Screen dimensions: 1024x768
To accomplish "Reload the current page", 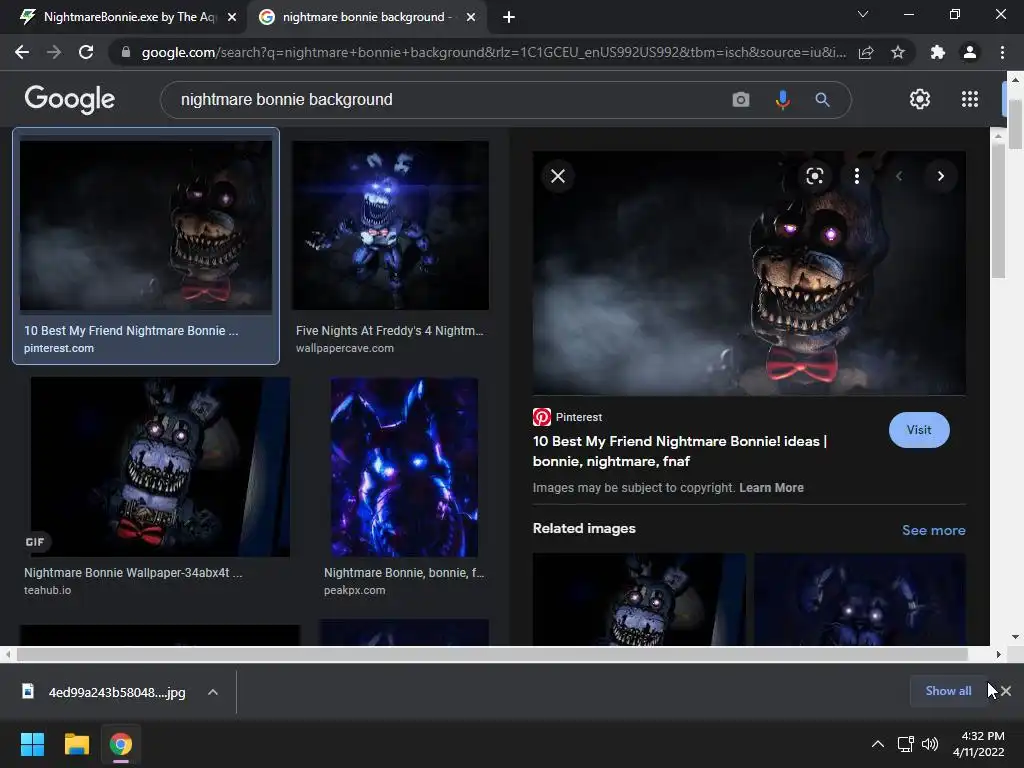I will pos(86,52).
